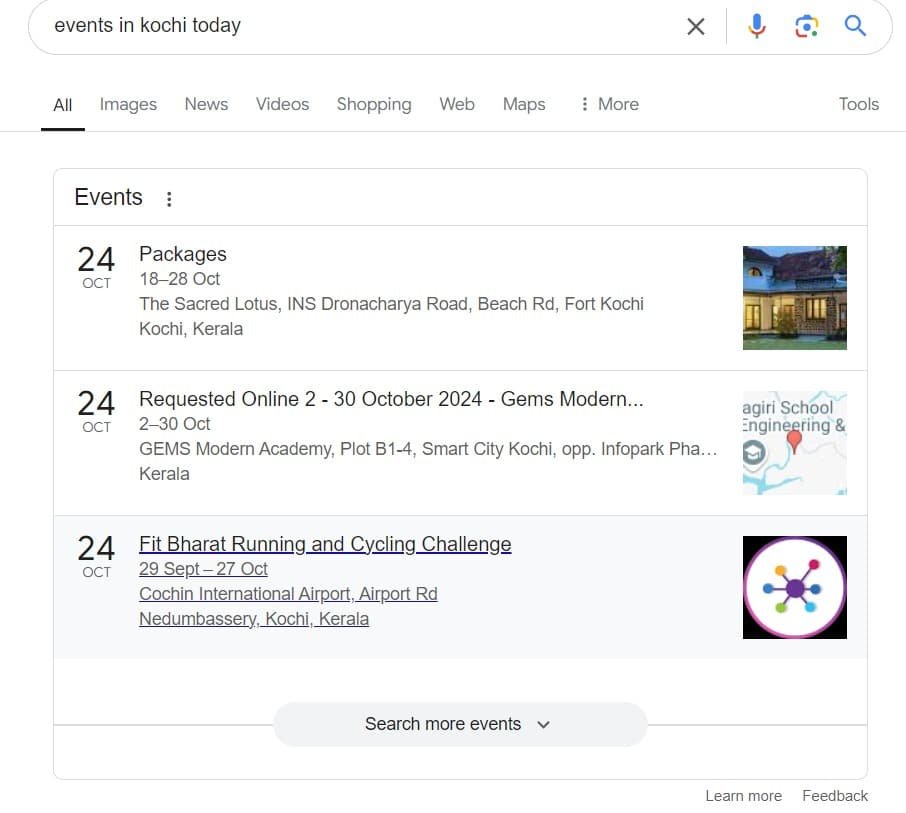Click the chevron on Search more events
Screen dimensions: 906x813
(x=542, y=724)
